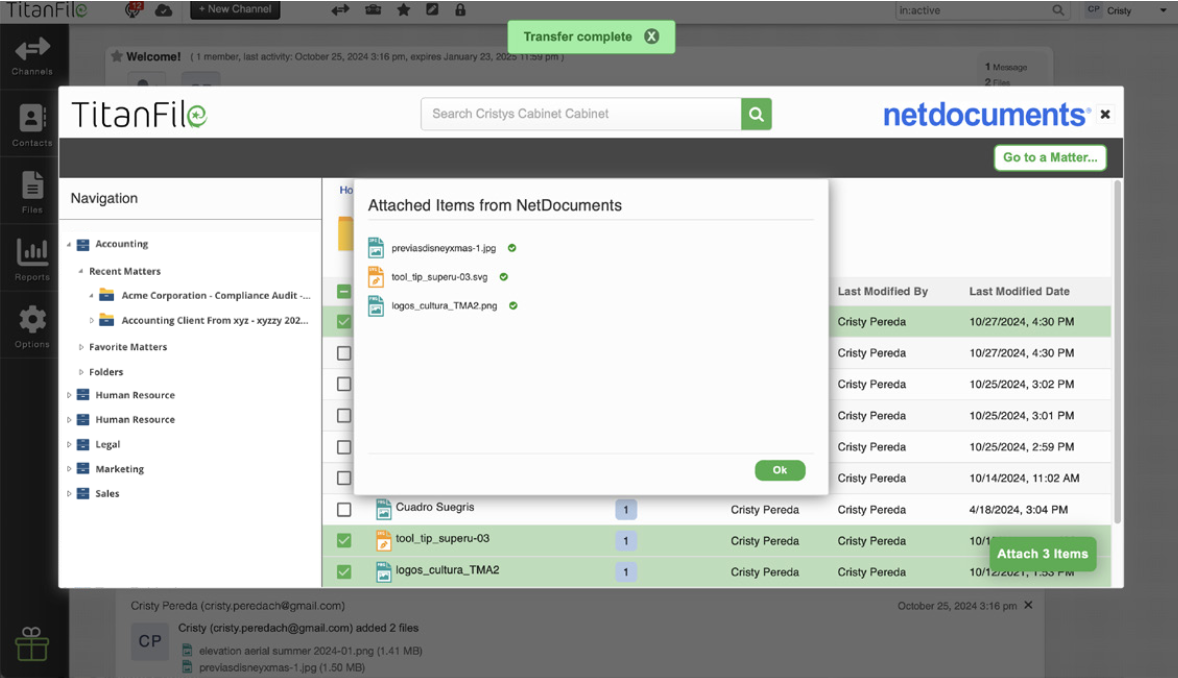This screenshot has width=1178, height=678.
Task: Collapse the Recent Matters arrow
Action: (81, 271)
